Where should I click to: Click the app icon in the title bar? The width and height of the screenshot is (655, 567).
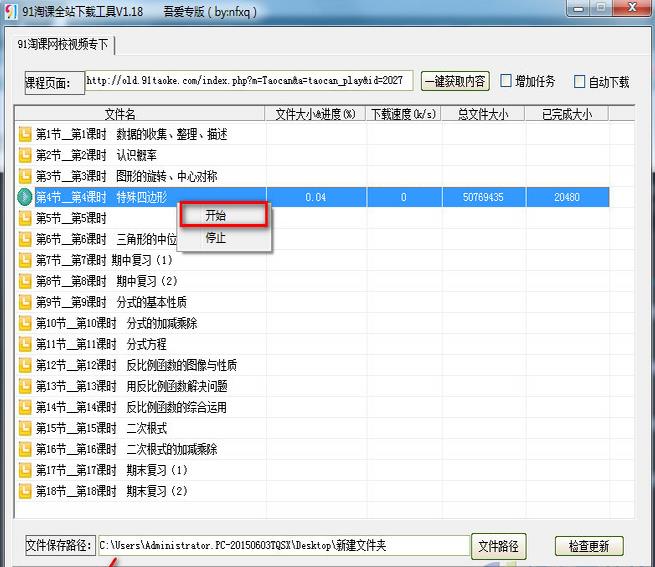tap(10, 11)
